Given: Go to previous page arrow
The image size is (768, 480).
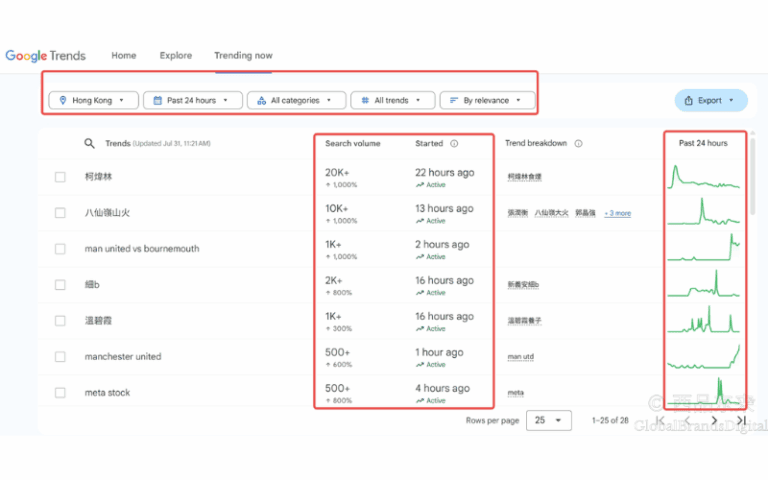Looking at the screenshot, I should coord(686,420).
